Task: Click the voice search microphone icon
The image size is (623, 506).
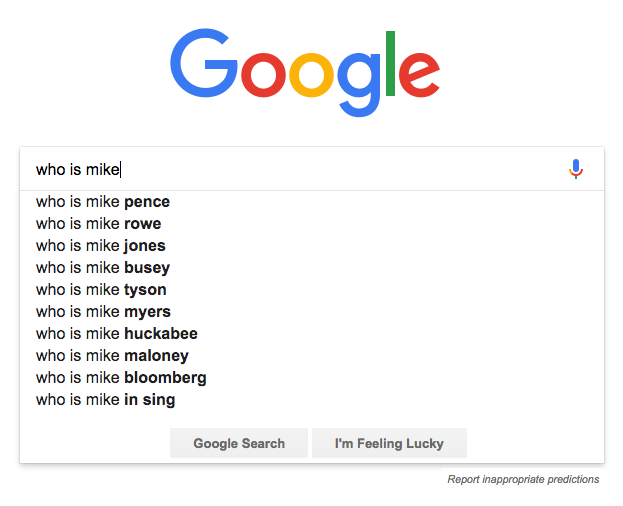Action: pos(576,169)
